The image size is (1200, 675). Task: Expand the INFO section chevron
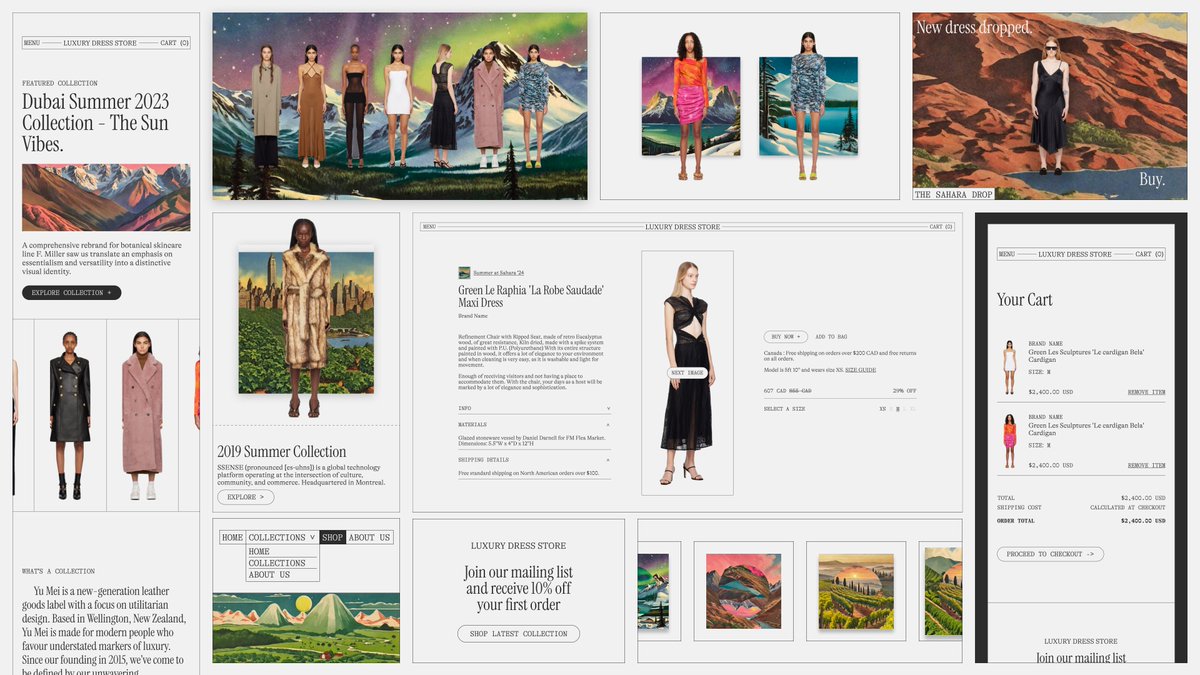608,409
